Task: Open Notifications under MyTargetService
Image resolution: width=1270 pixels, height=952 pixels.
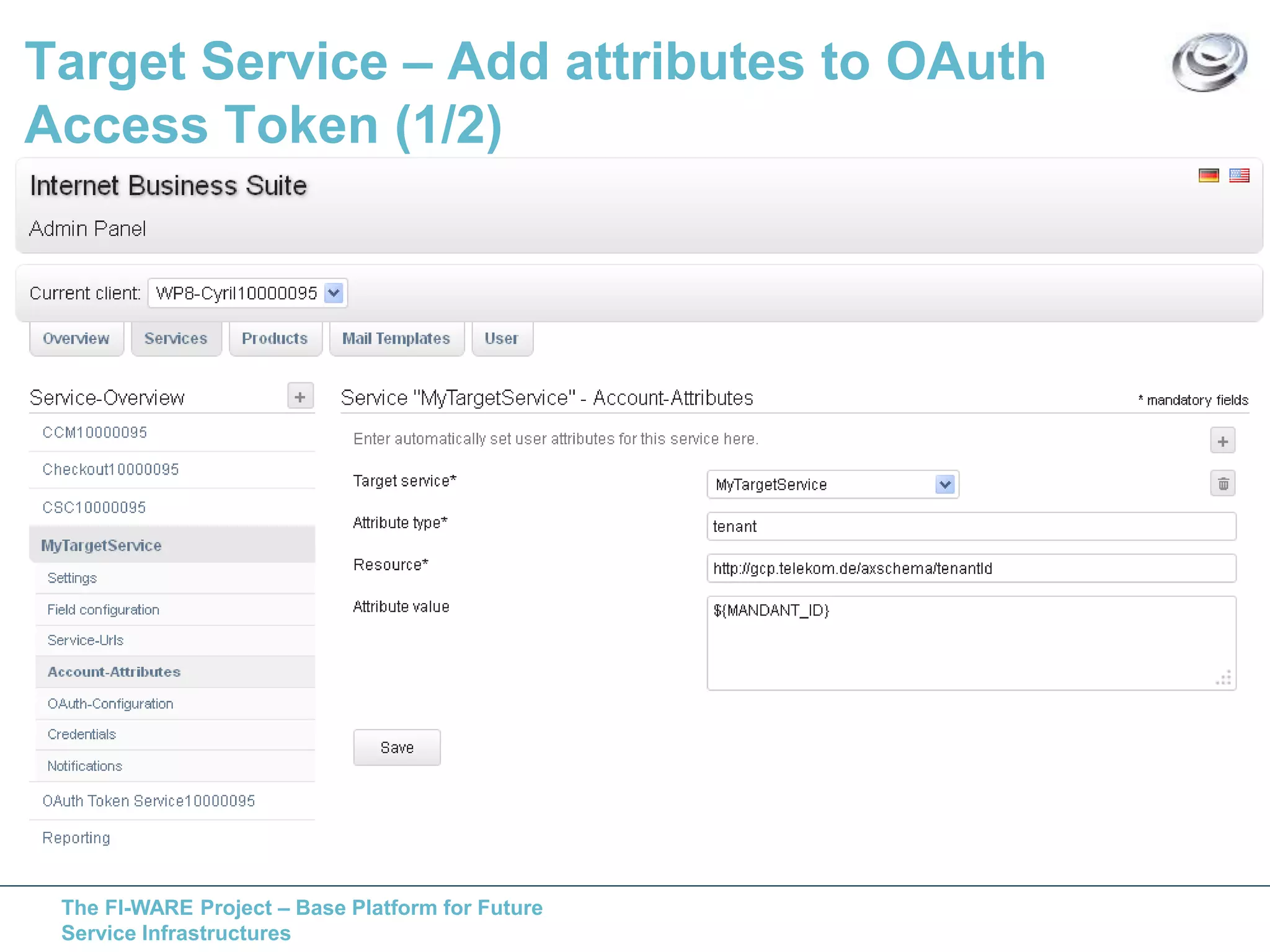Action: (x=175, y=766)
